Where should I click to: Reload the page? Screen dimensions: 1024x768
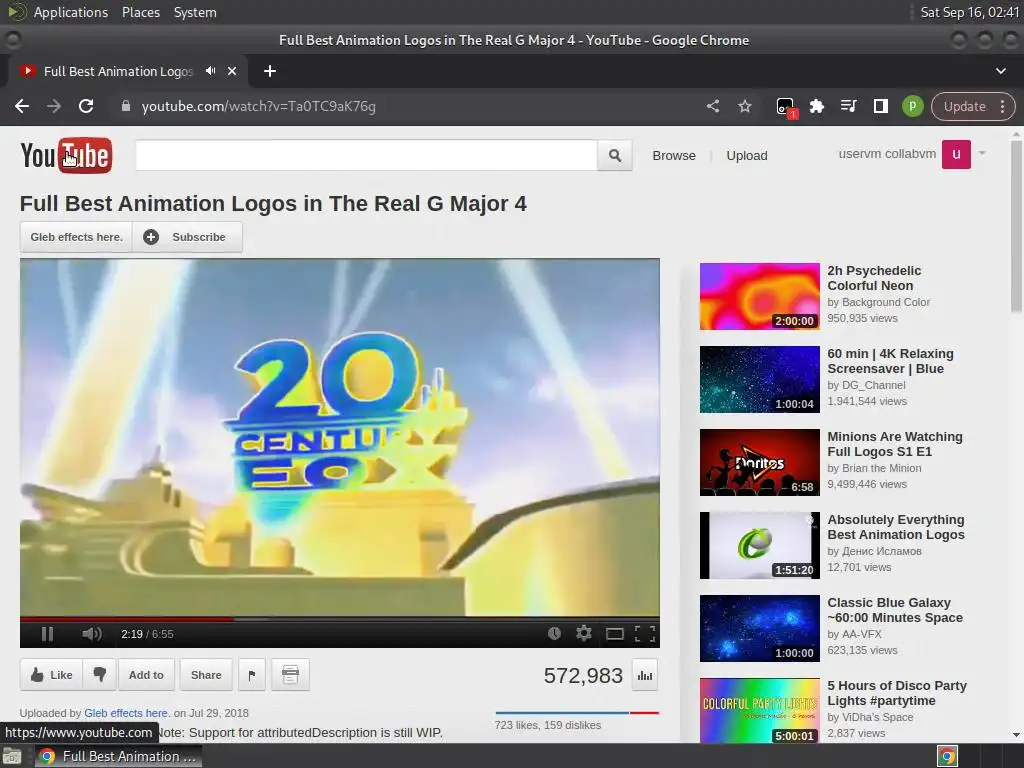tap(86, 106)
